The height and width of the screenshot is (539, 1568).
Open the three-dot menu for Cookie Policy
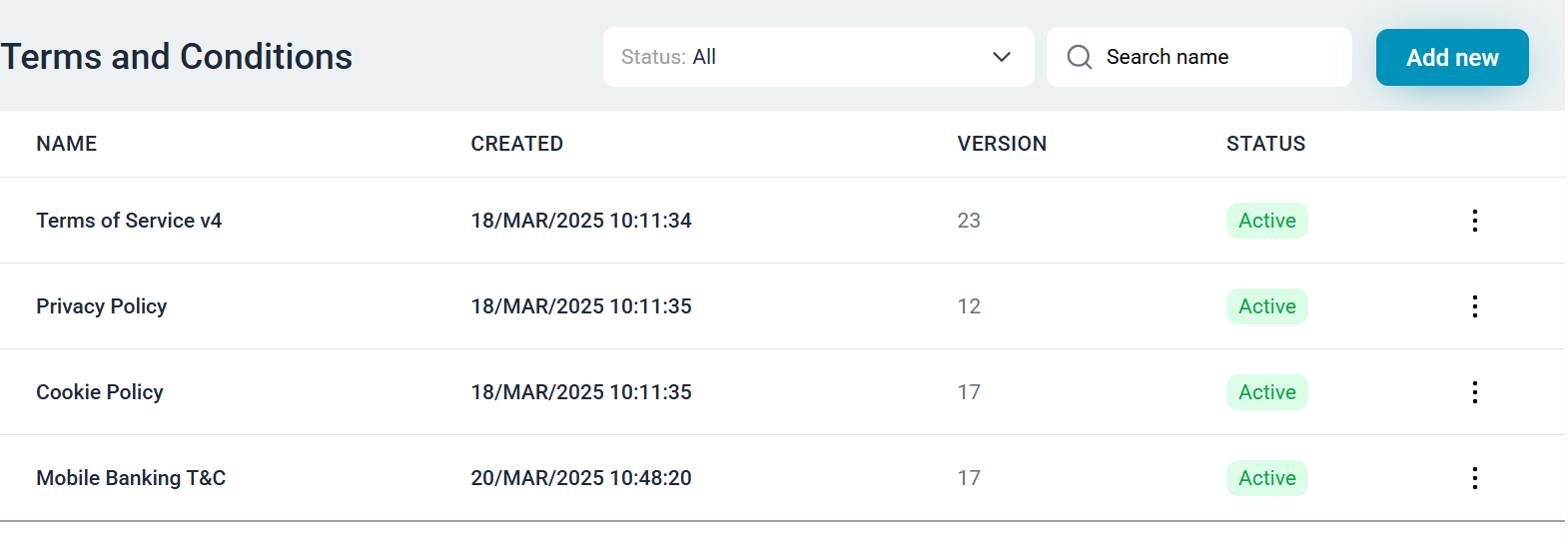click(1474, 392)
